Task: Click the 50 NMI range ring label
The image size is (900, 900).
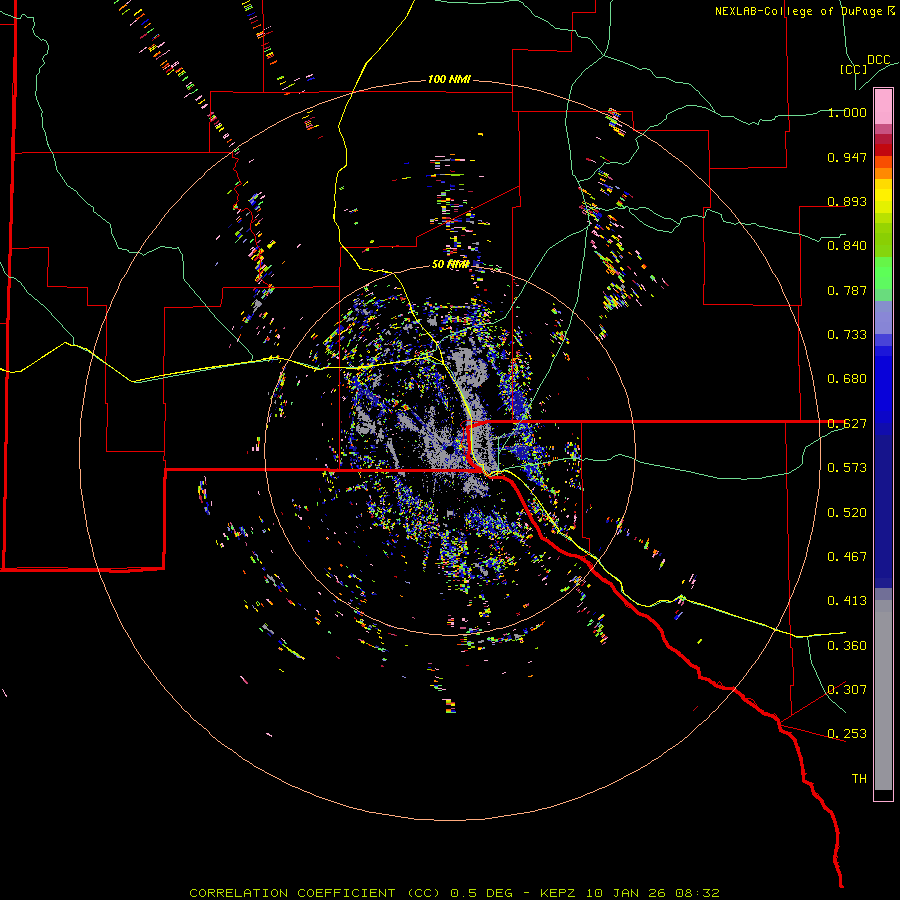Action: (x=451, y=264)
